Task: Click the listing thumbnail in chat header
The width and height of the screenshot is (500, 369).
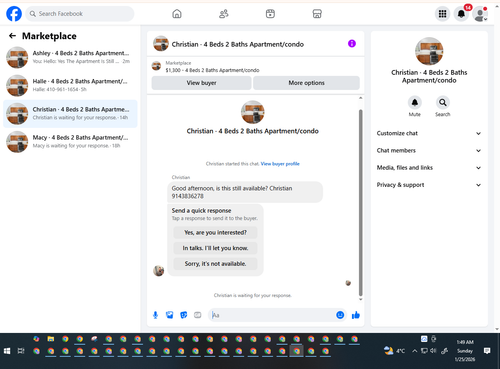Action: pyautogui.click(x=161, y=44)
